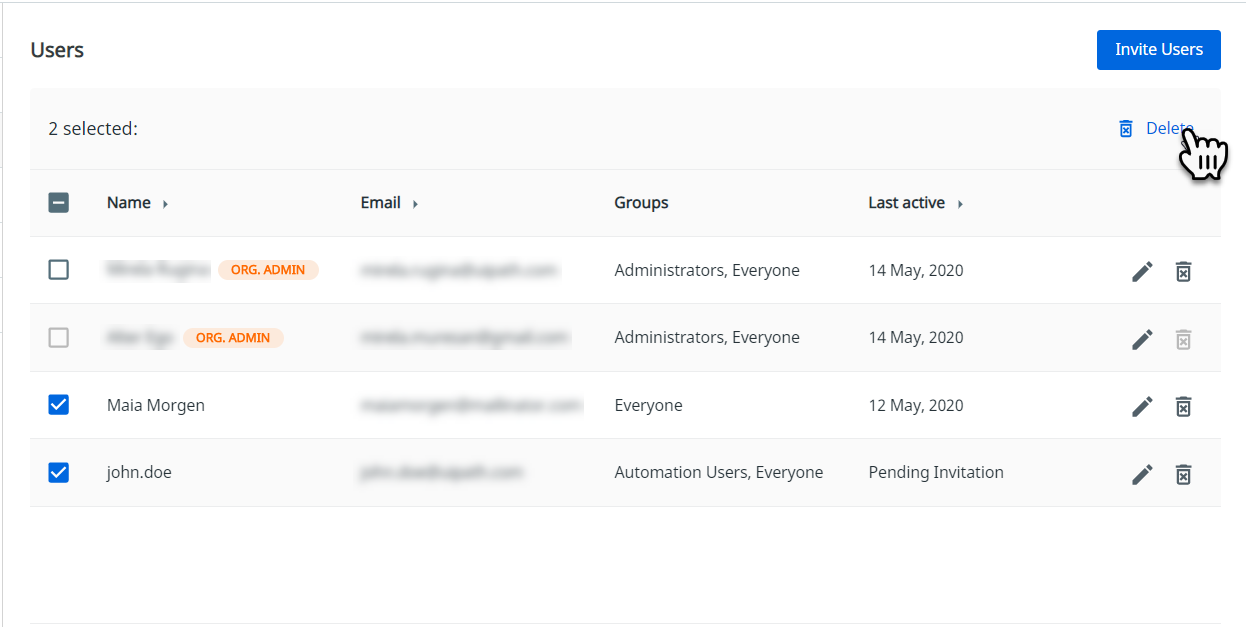
Task: Delete the first Administrators user with trash icon
Action: click(1183, 271)
